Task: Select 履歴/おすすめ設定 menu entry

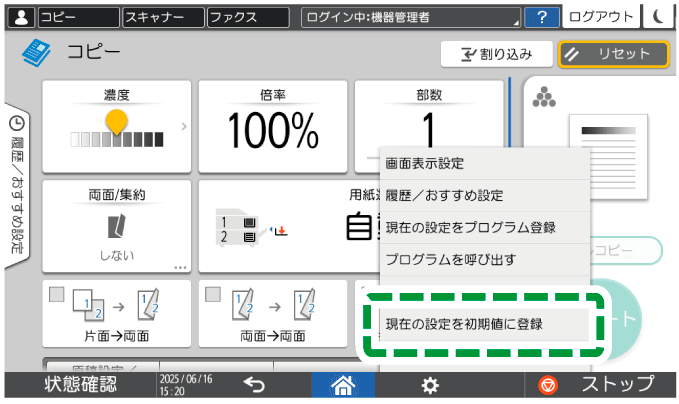Action: coord(485,196)
